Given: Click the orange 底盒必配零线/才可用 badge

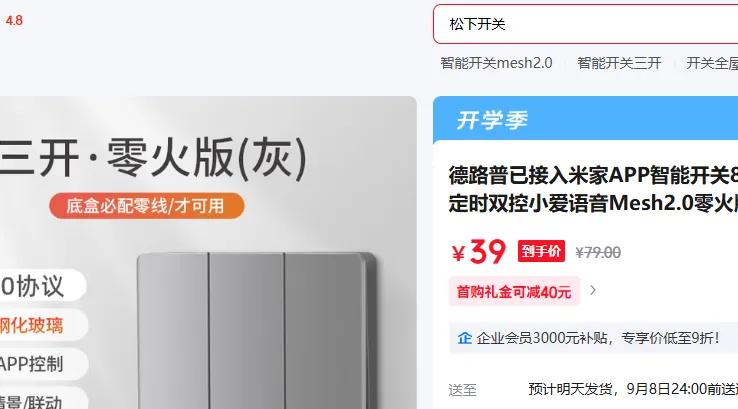Looking at the screenshot, I should (146, 206).
